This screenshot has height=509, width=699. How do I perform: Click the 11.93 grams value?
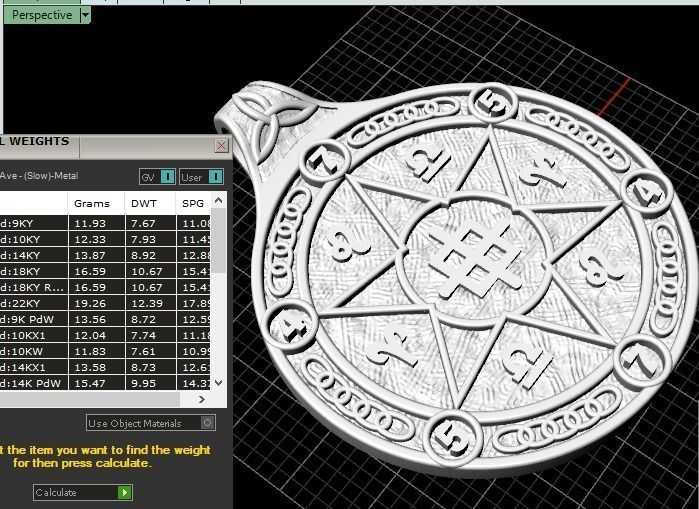[90, 223]
